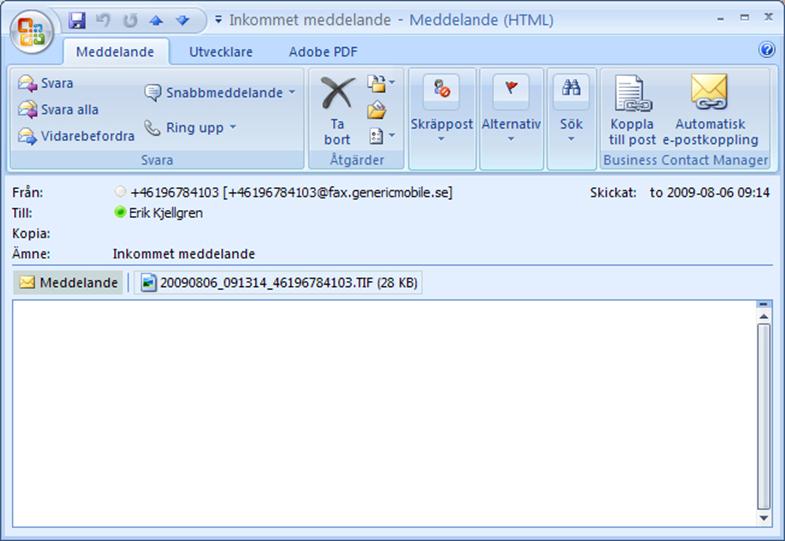Expand the Sök dropdown arrow

(x=571, y=139)
